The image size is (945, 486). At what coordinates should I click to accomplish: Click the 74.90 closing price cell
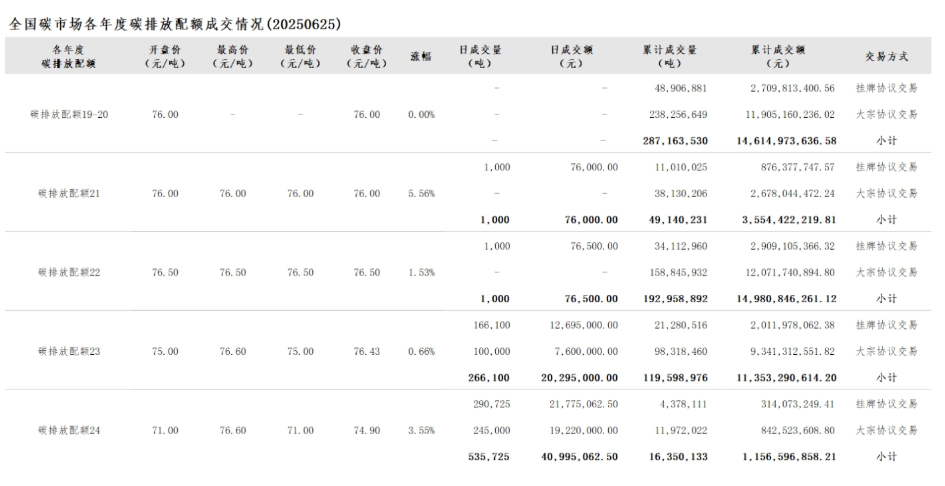pyautogui.click(x=367, y=430)
